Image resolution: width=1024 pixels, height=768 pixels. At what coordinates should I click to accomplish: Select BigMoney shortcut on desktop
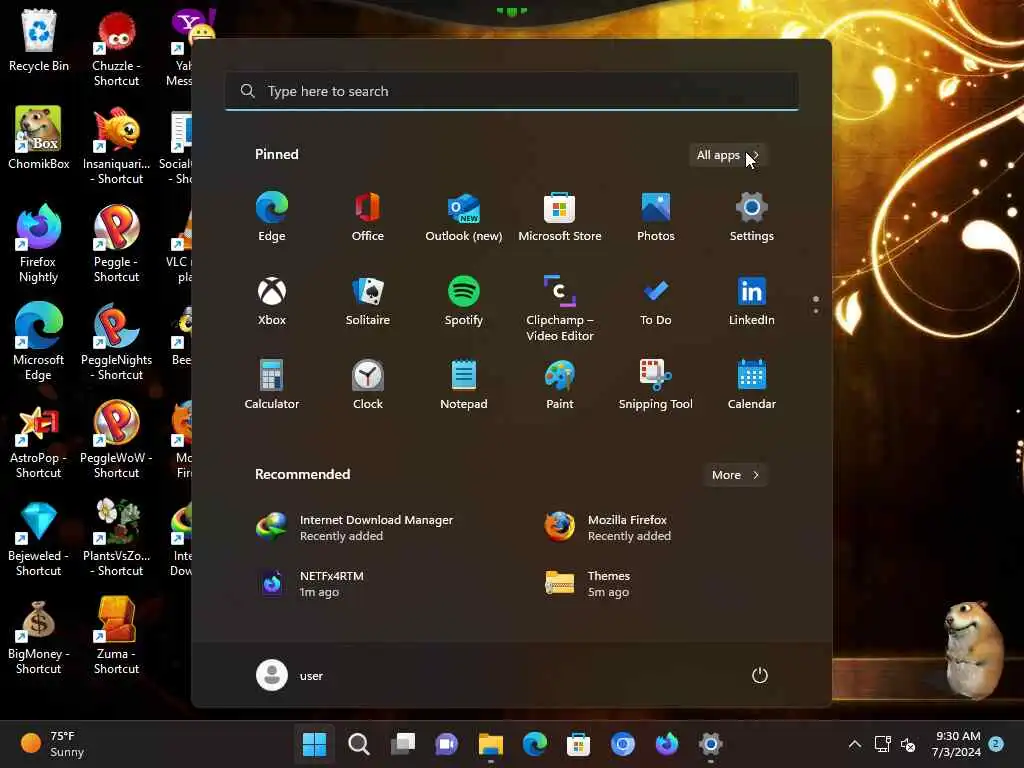point(39,636)
